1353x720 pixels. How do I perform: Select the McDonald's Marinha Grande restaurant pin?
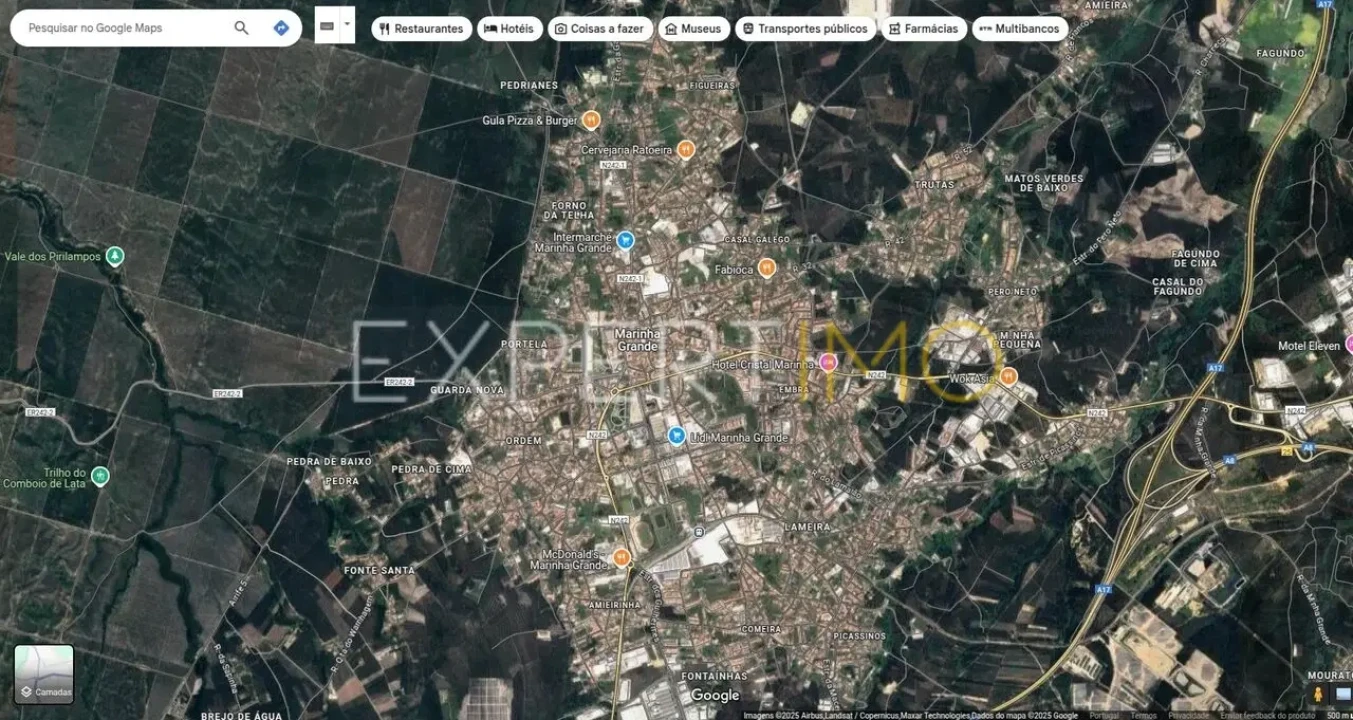coord(622,558)
